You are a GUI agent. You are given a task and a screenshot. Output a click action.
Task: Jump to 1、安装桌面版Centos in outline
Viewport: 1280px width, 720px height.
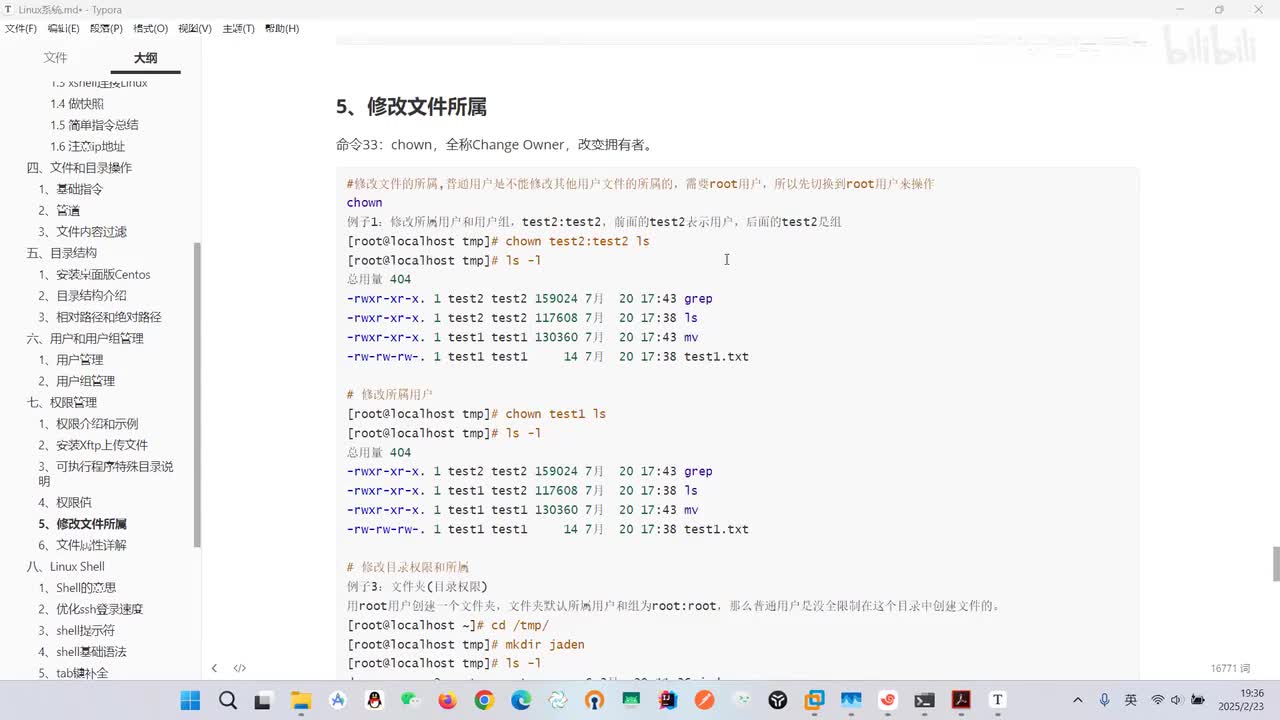(94, 275)
